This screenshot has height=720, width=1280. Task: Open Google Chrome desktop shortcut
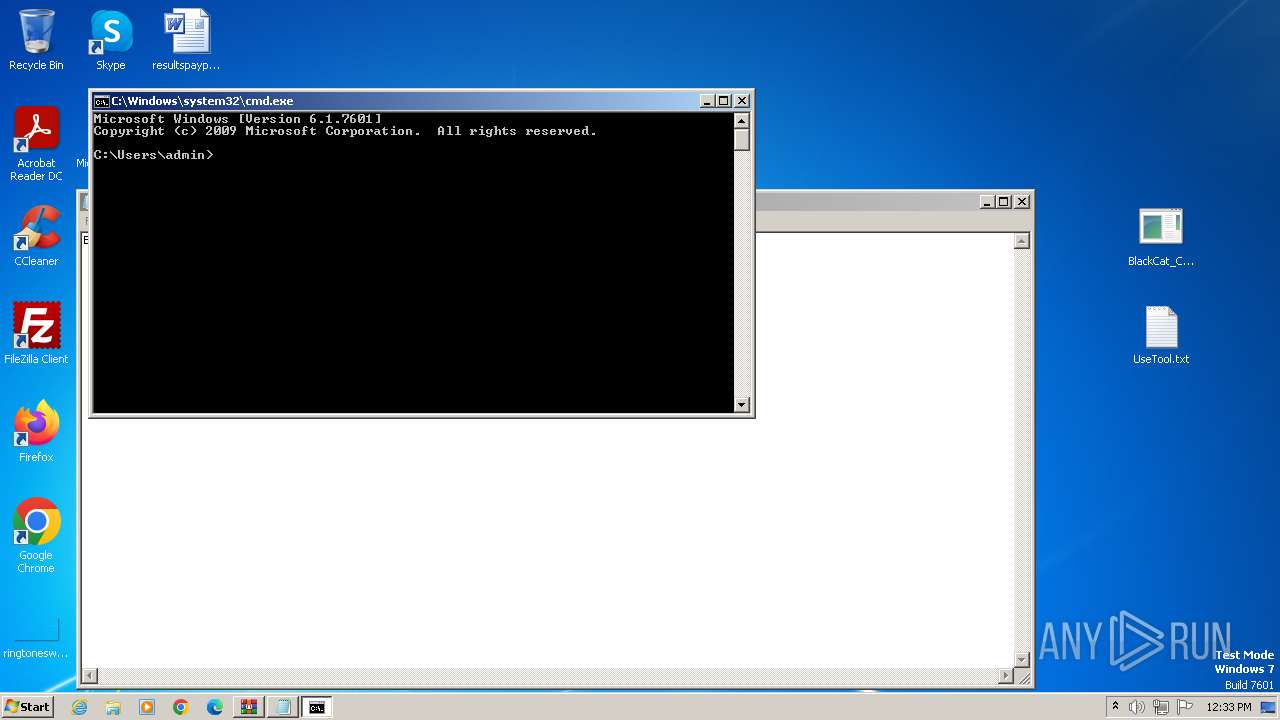(36, 536)
